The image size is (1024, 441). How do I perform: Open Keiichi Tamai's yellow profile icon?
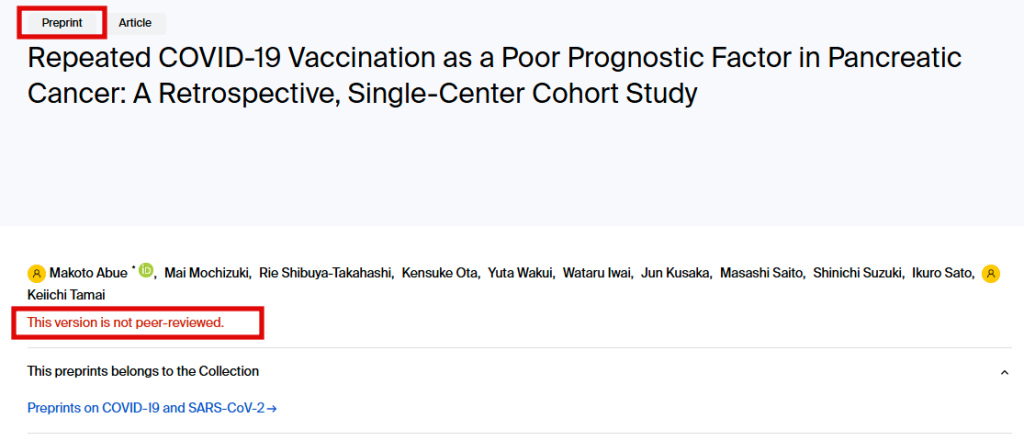click(991, 273)
